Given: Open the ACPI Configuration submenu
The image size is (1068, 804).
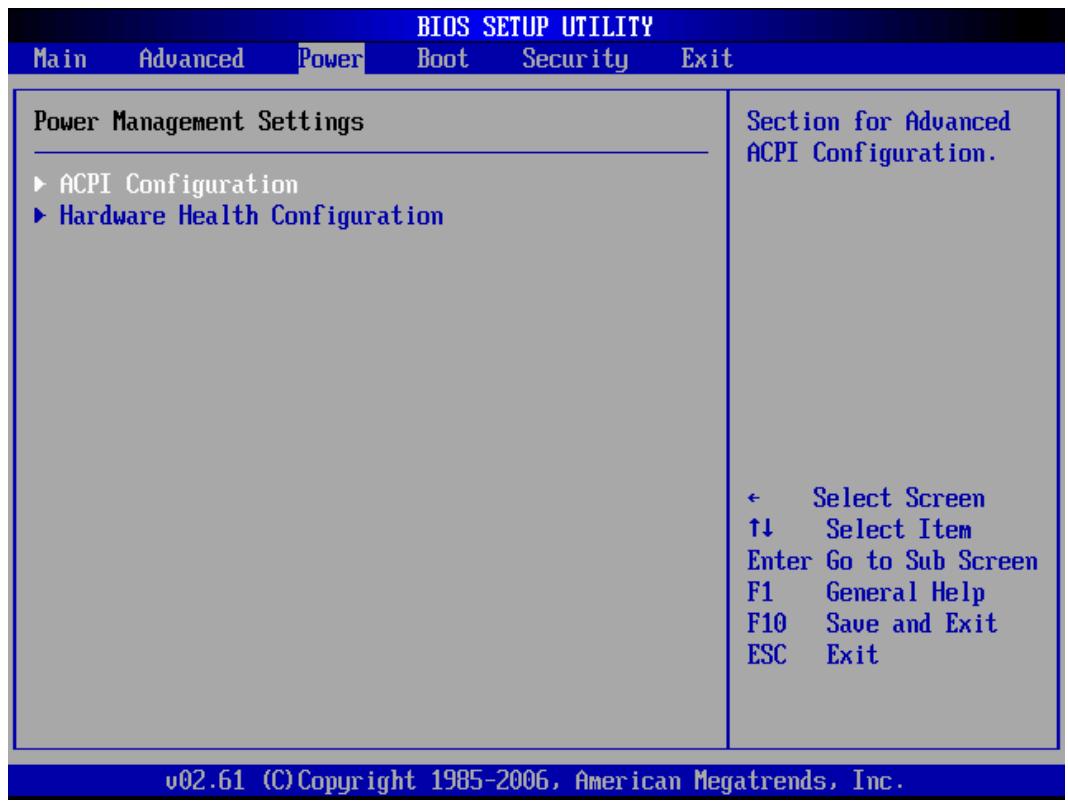Looking at the screenshot, I should pyautogui.click(x=178, y=185).
